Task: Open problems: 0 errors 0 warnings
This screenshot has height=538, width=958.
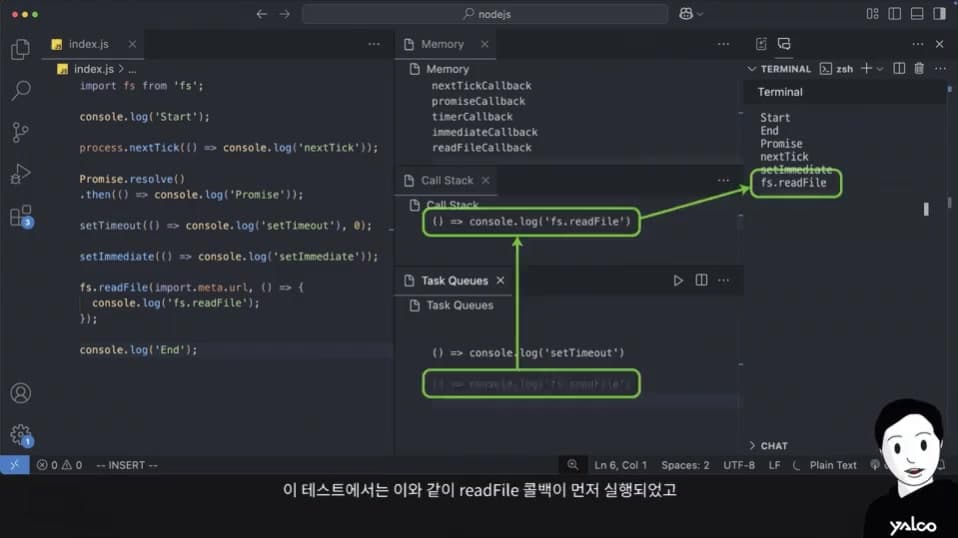Action: [x=59, y=465]
